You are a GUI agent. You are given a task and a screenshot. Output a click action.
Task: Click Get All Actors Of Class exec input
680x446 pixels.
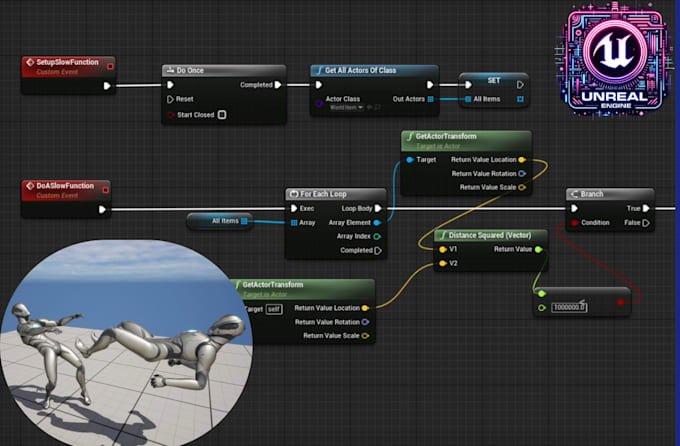(319, 85)
